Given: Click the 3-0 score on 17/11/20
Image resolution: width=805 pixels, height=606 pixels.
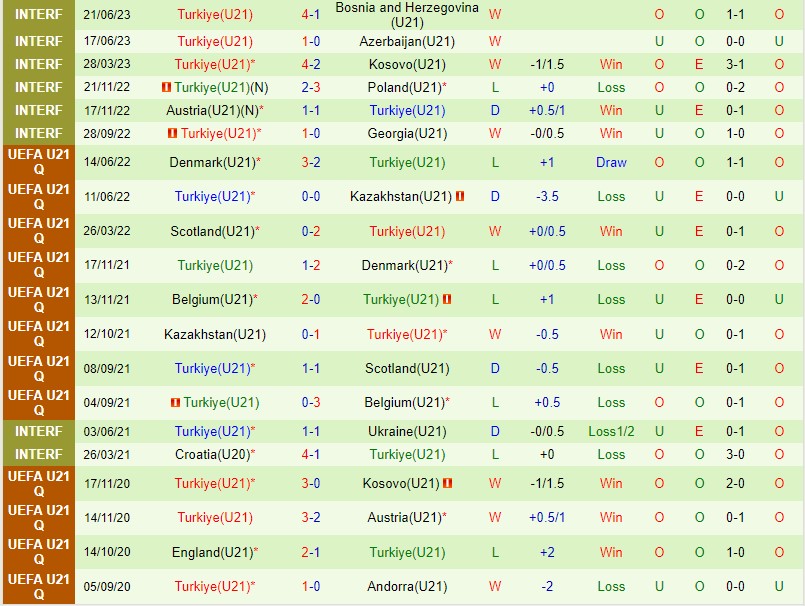Looking at the screenshot, I should click(x=311, y=483).
